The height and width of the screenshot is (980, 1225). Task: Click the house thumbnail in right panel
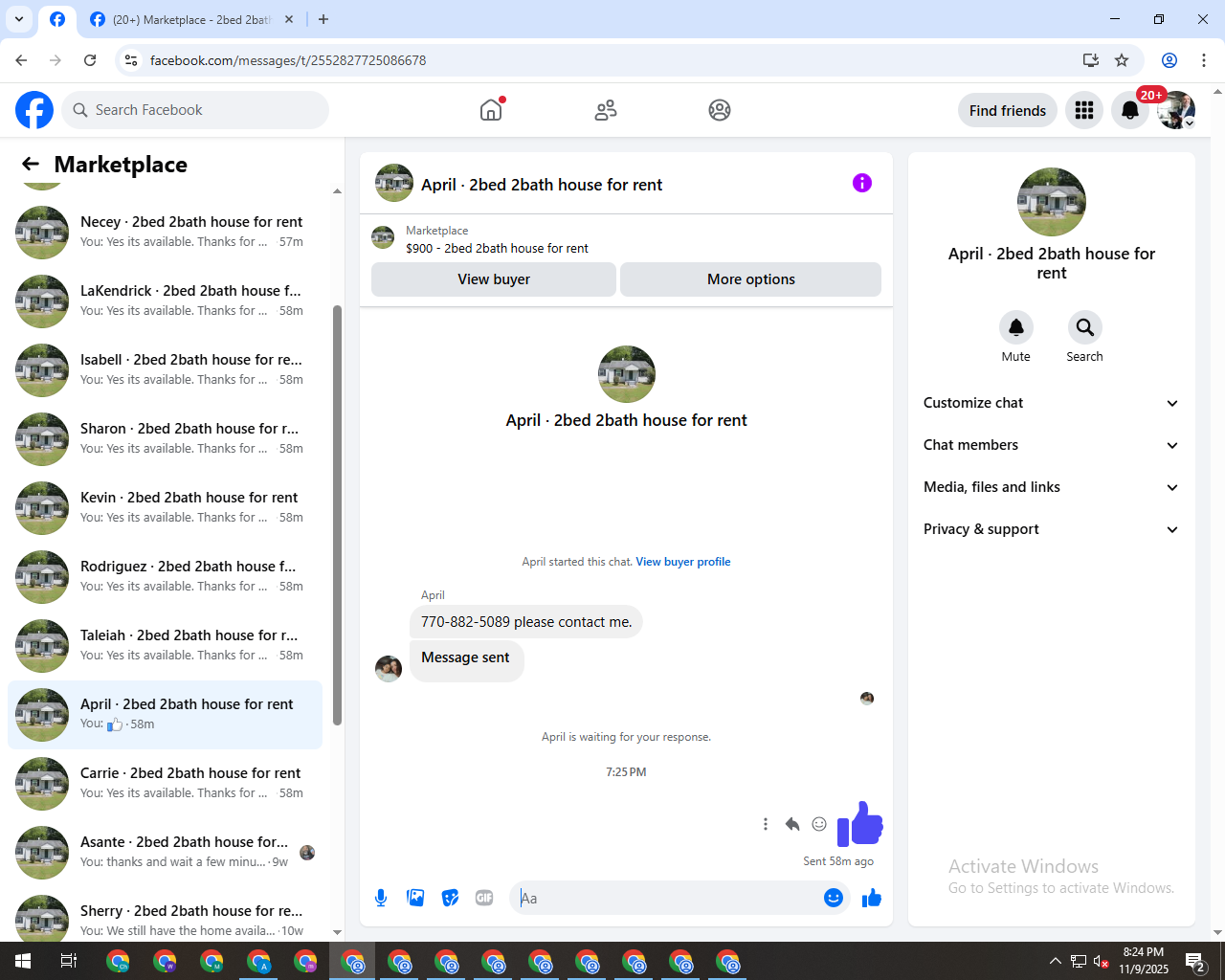pyautogui.click(x=1052, y=202)
